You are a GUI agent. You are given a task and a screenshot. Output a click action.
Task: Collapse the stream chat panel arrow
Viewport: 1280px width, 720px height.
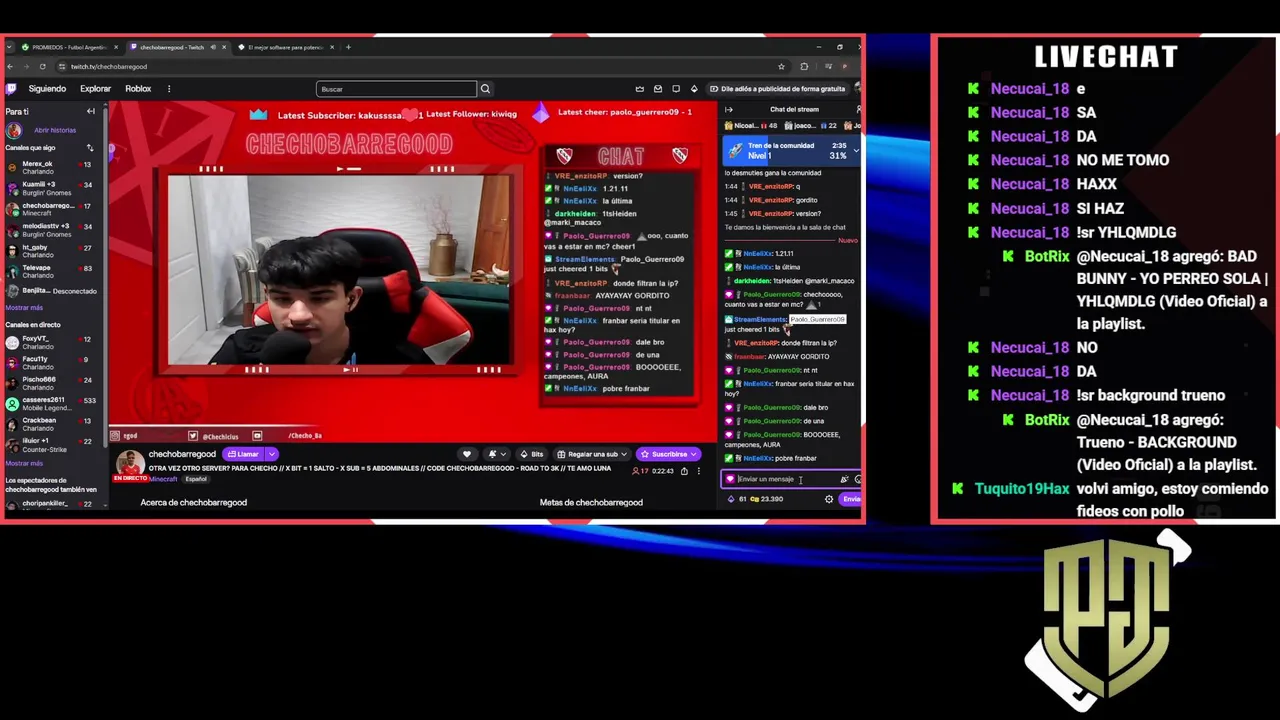[x=728, y=109]
